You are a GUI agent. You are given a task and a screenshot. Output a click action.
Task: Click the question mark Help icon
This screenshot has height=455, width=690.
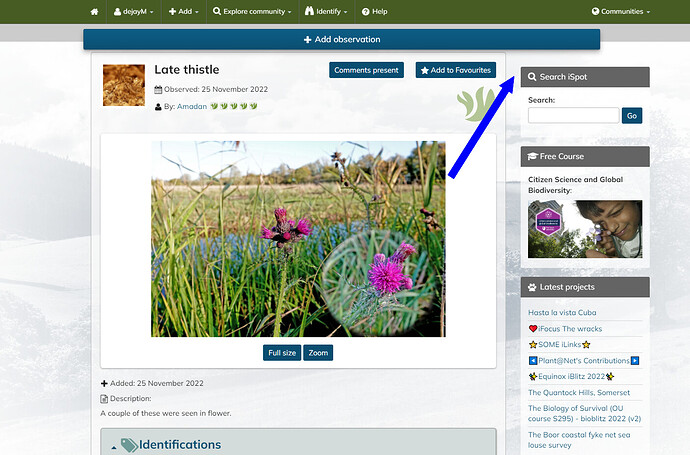(x=365, y=12)
